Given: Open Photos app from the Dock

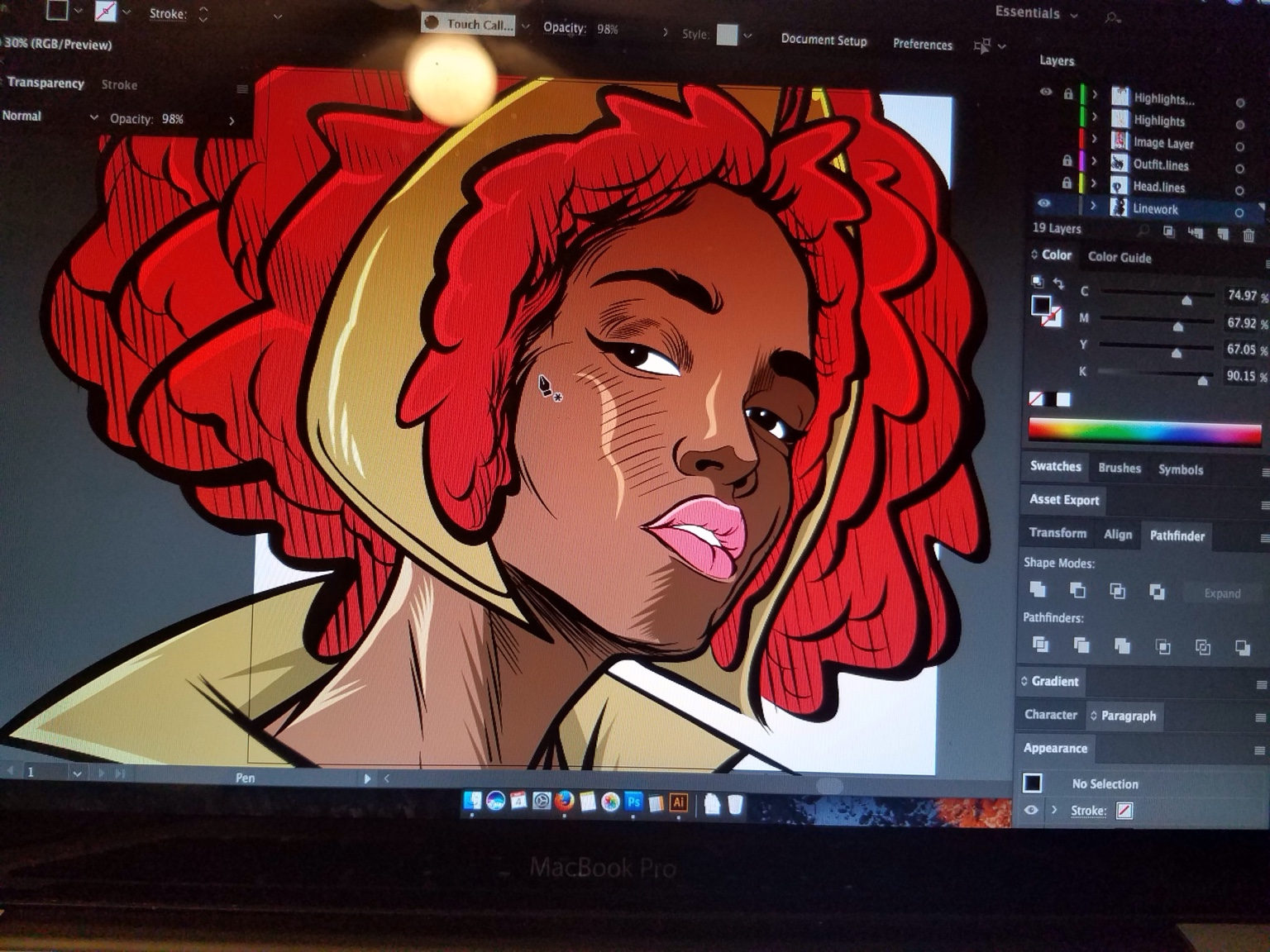Looking at the screenshot, I should [x=610, y=801].
